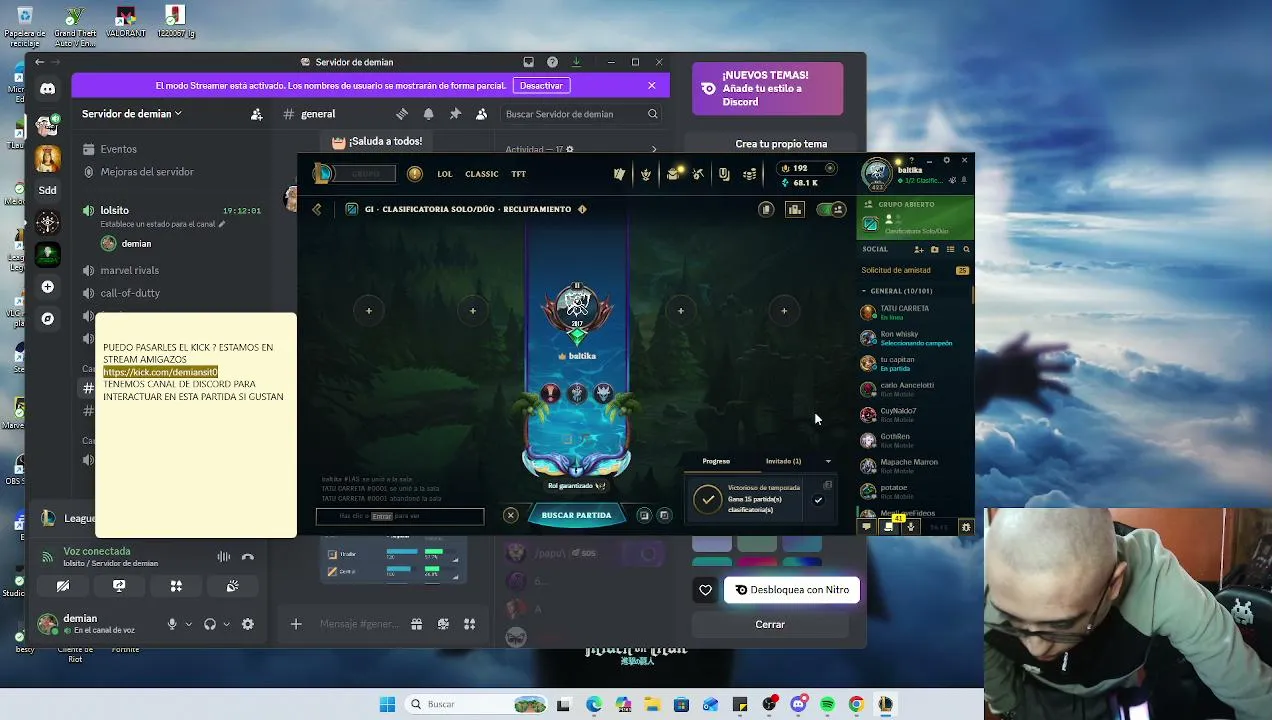1272x720 pixels.
Task: Click Cerrar button under themes
Action: 770,624
